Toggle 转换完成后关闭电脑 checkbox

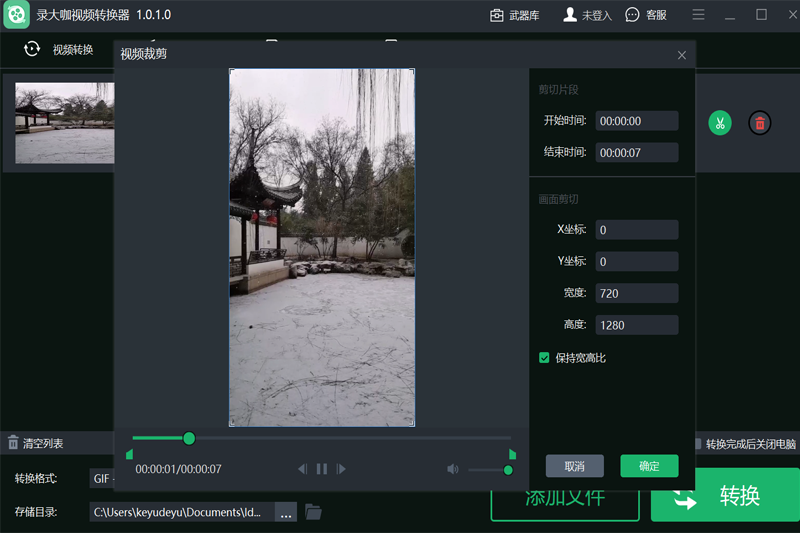698,444
